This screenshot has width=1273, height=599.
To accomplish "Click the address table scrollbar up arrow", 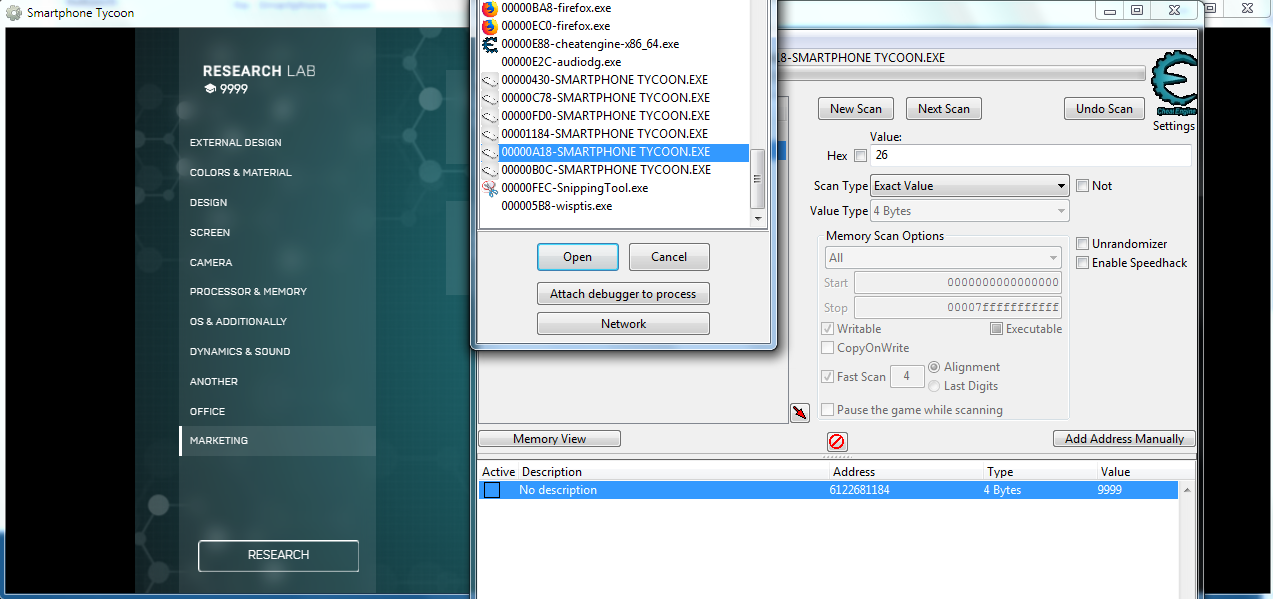I will (x=1187, y=490).
